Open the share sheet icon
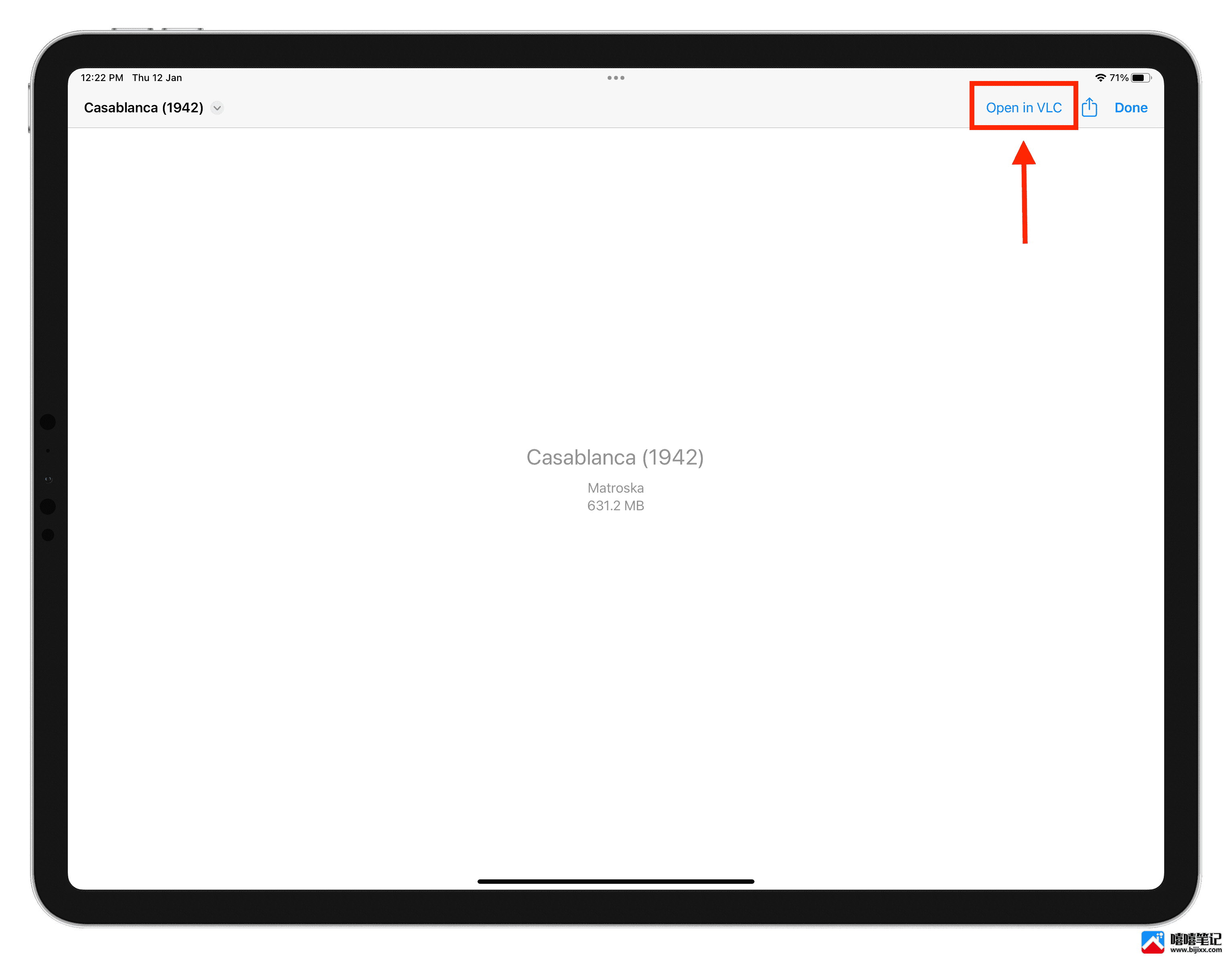Image resolution: width=1232 pixels, height=958 pixels. point(1089,107)
